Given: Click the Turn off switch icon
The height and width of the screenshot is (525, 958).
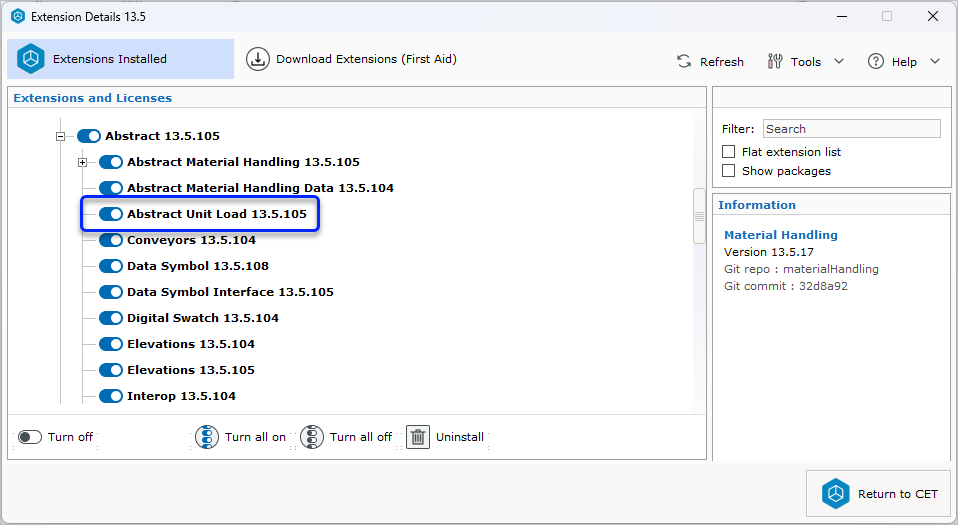Looking at the screenshot, I should click(29, 437).
